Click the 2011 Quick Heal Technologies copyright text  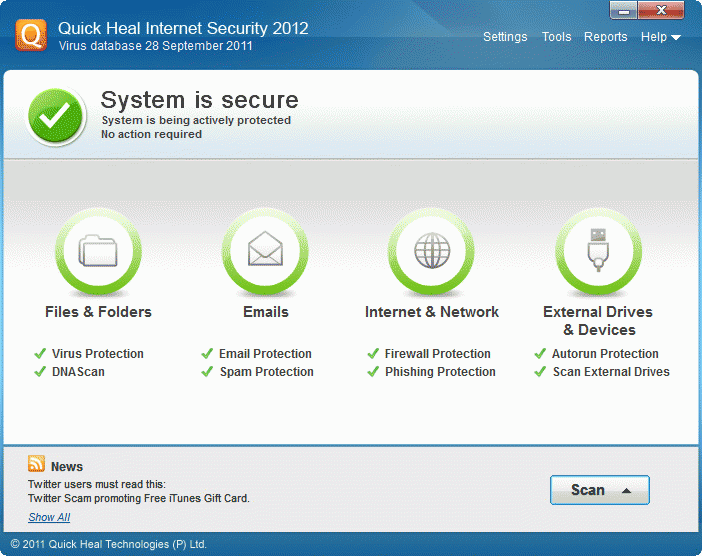click(108, 544)
